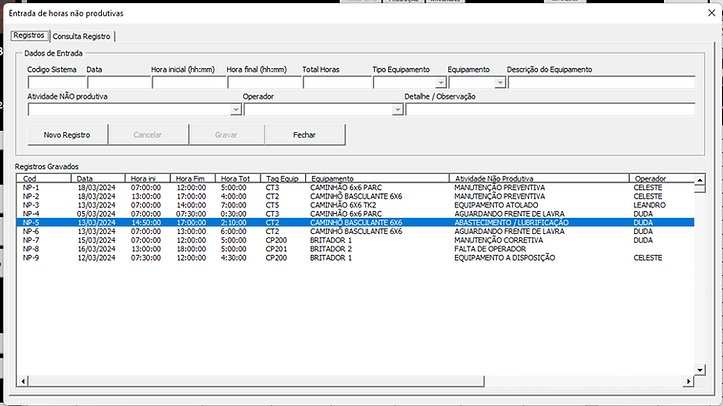Click the 0:30:00 total hours cell

233,214
